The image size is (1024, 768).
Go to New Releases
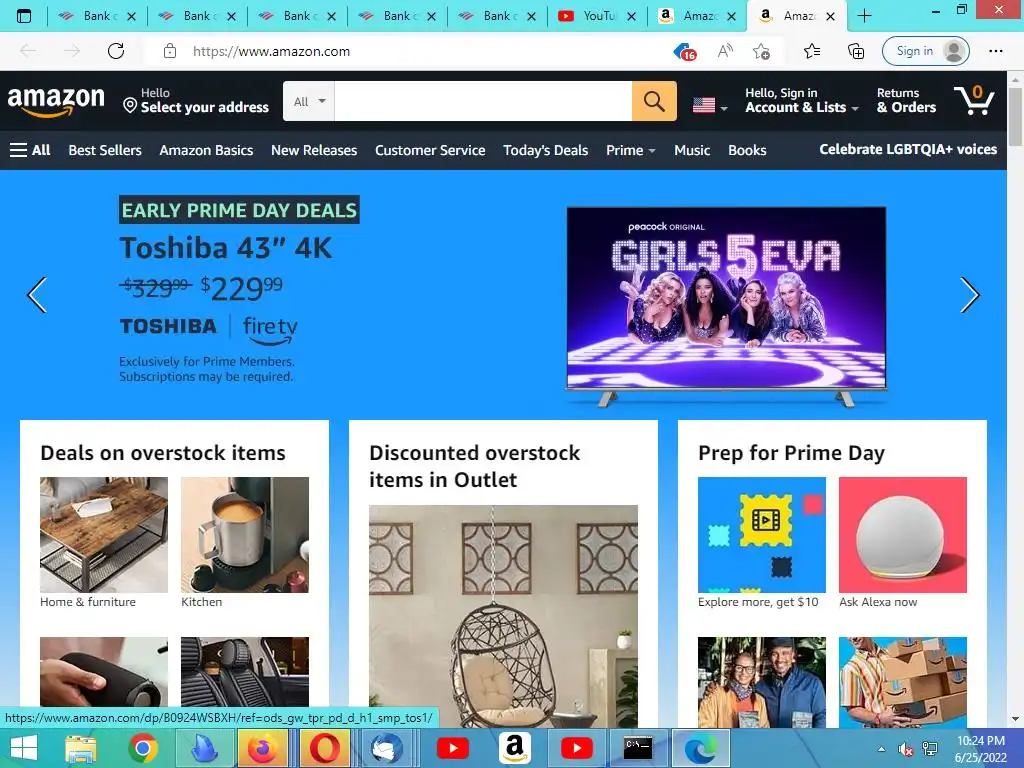(314, 150)
